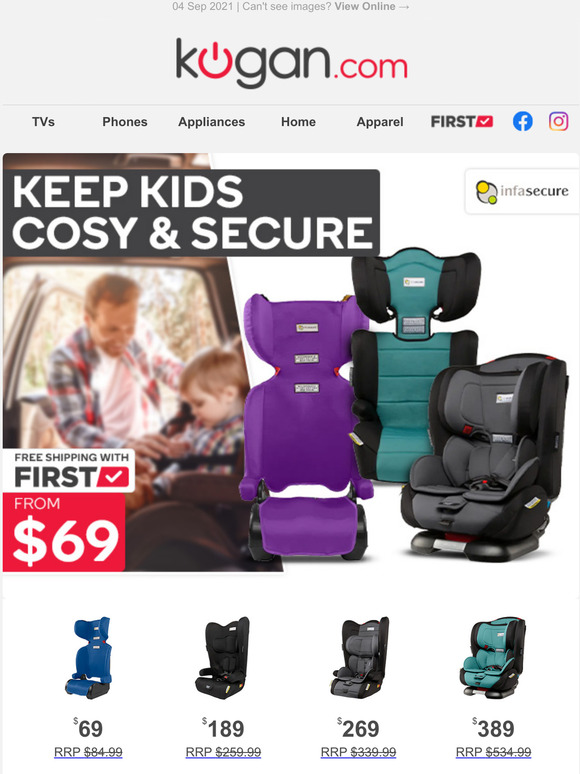Select the blue booster seat thumbnail

(x=89, y=658)
